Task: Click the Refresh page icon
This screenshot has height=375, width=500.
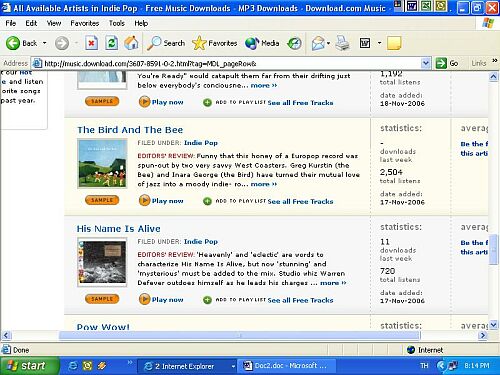Action: (x=111, y=43)
